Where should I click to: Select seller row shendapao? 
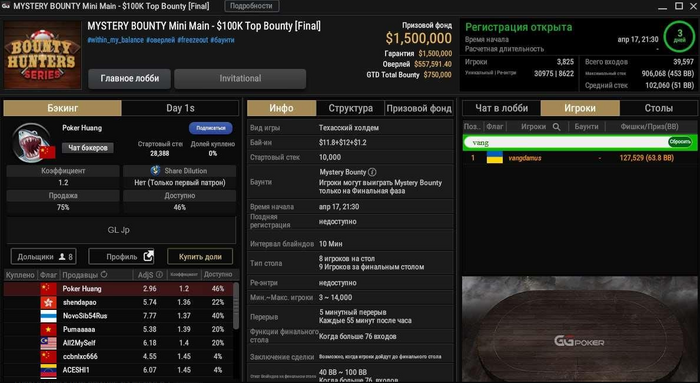[118, 302]
